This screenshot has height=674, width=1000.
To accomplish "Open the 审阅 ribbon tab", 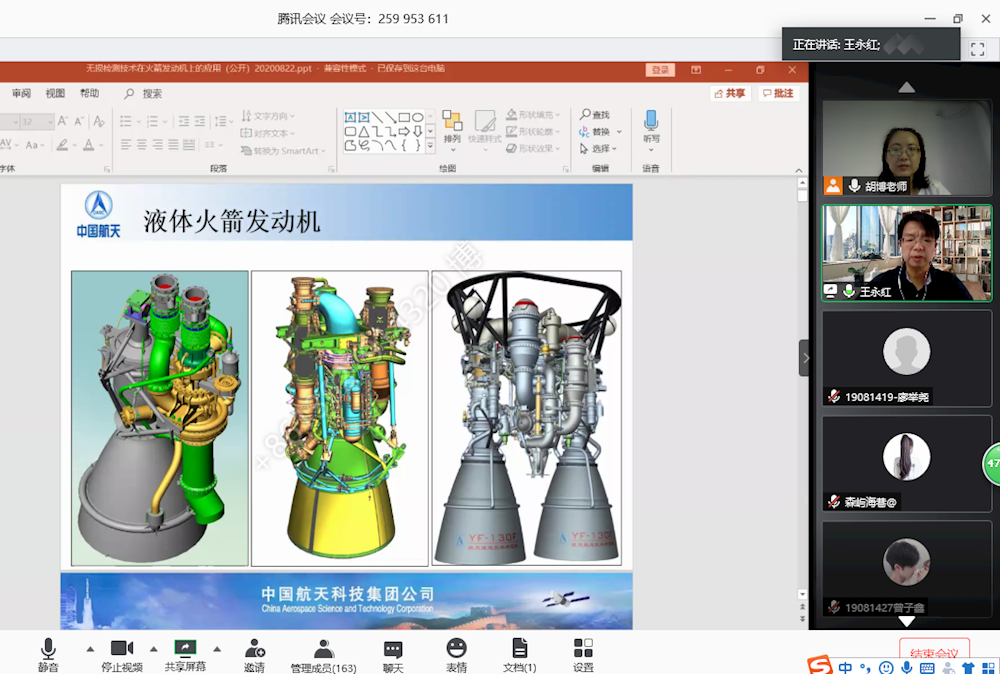I will 21,93.
